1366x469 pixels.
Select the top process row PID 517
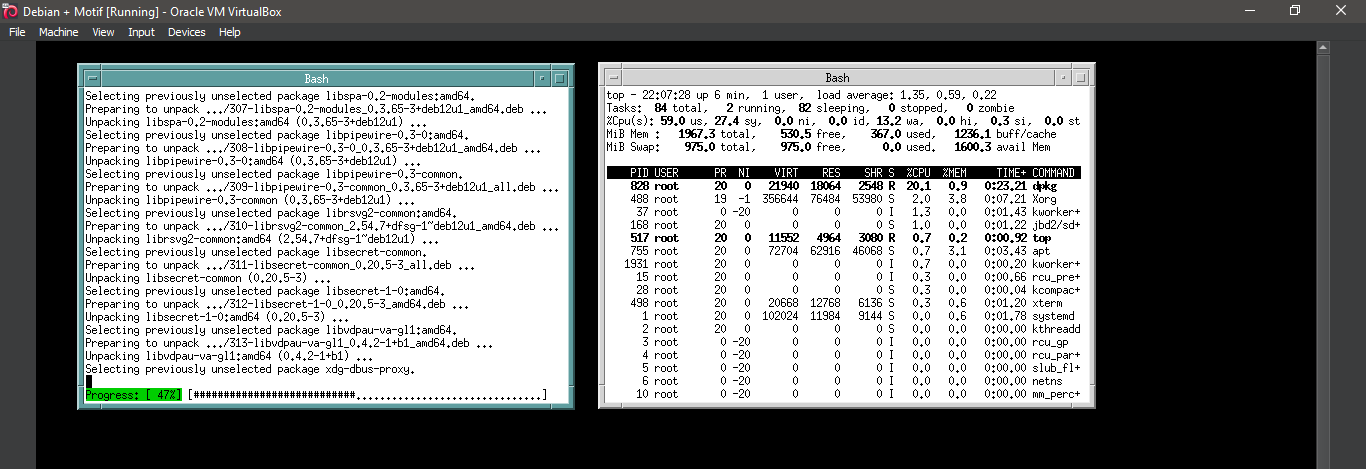843,238
